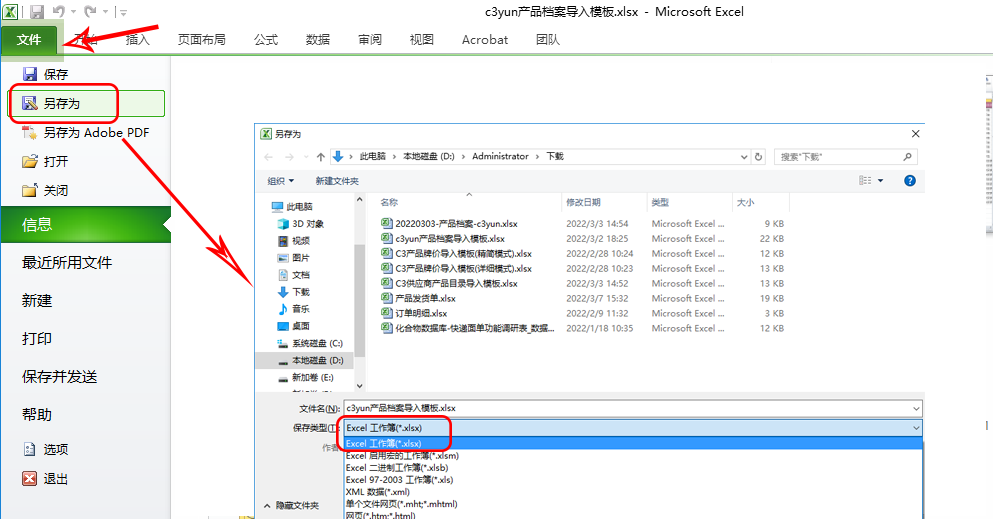
Task: Choose XML 数据(*.xml) type
Action: pos(633,492)
